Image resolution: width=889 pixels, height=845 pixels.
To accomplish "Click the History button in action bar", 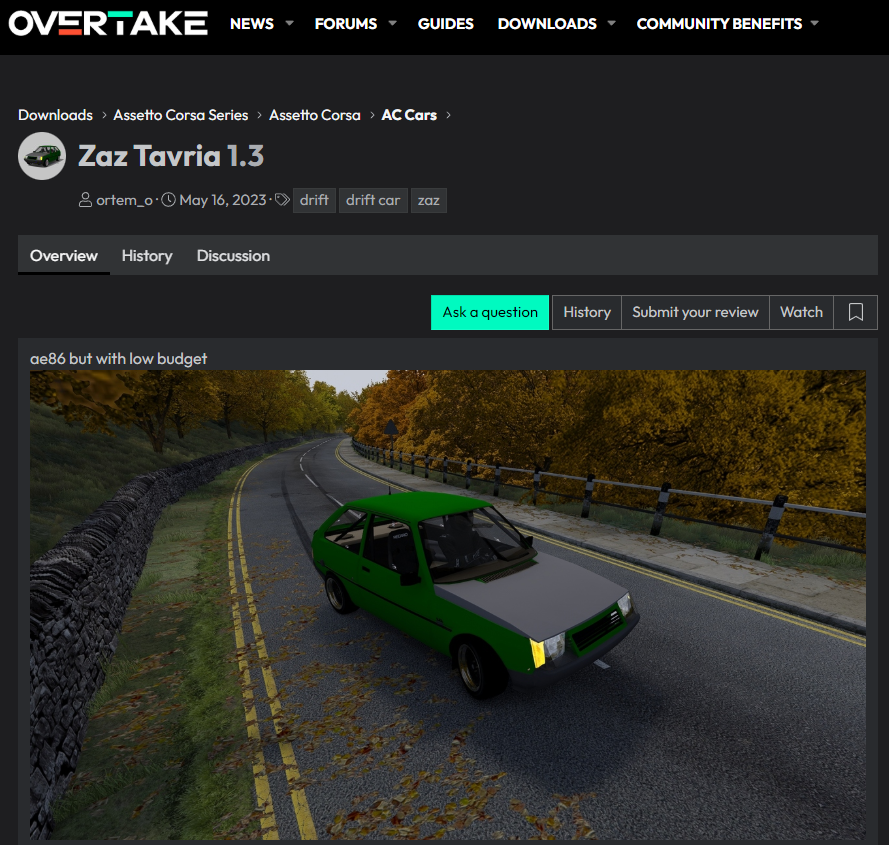I will [x=587, y=312].
